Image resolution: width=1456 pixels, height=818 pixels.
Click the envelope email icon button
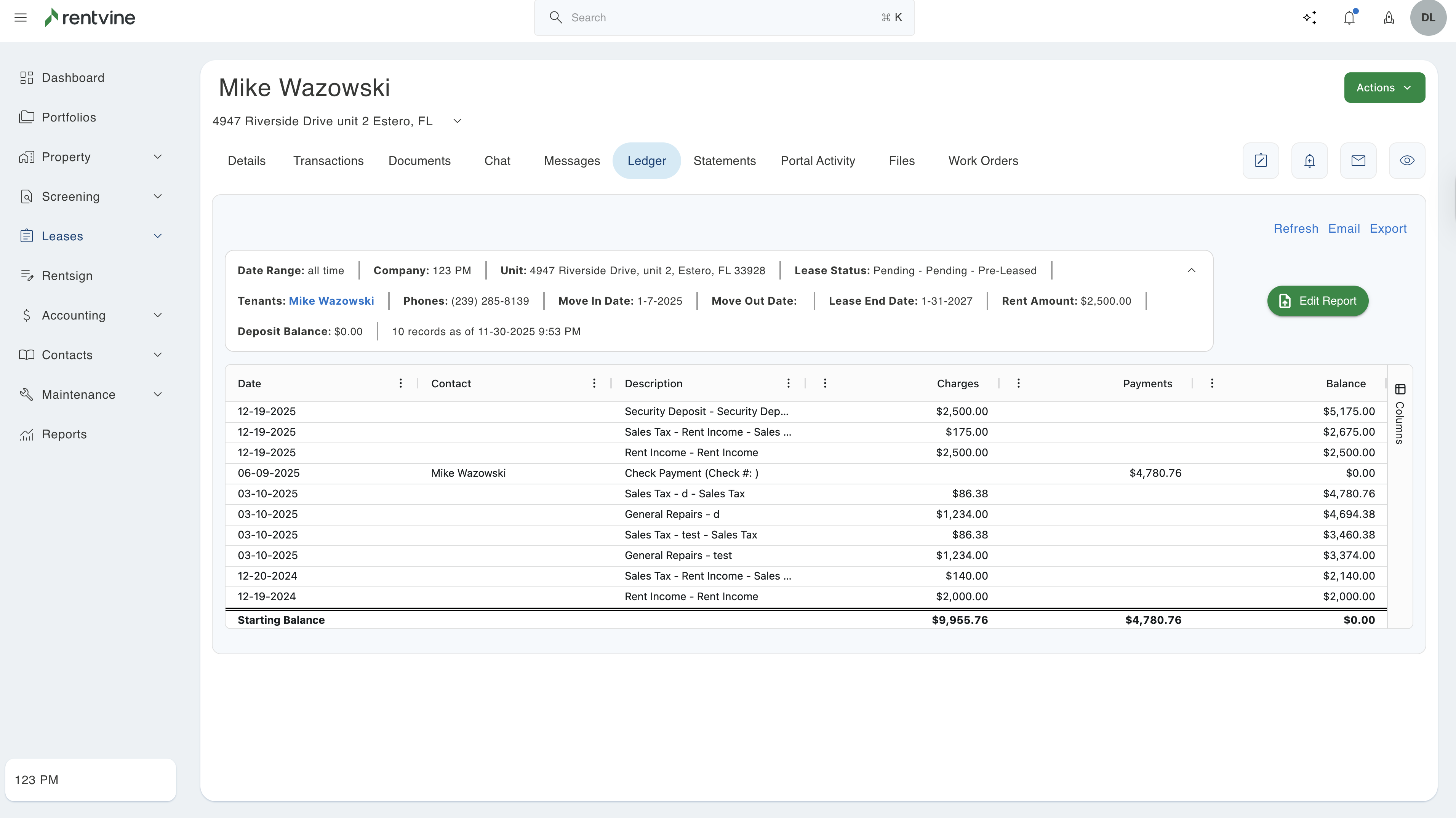pos(1358,161)
